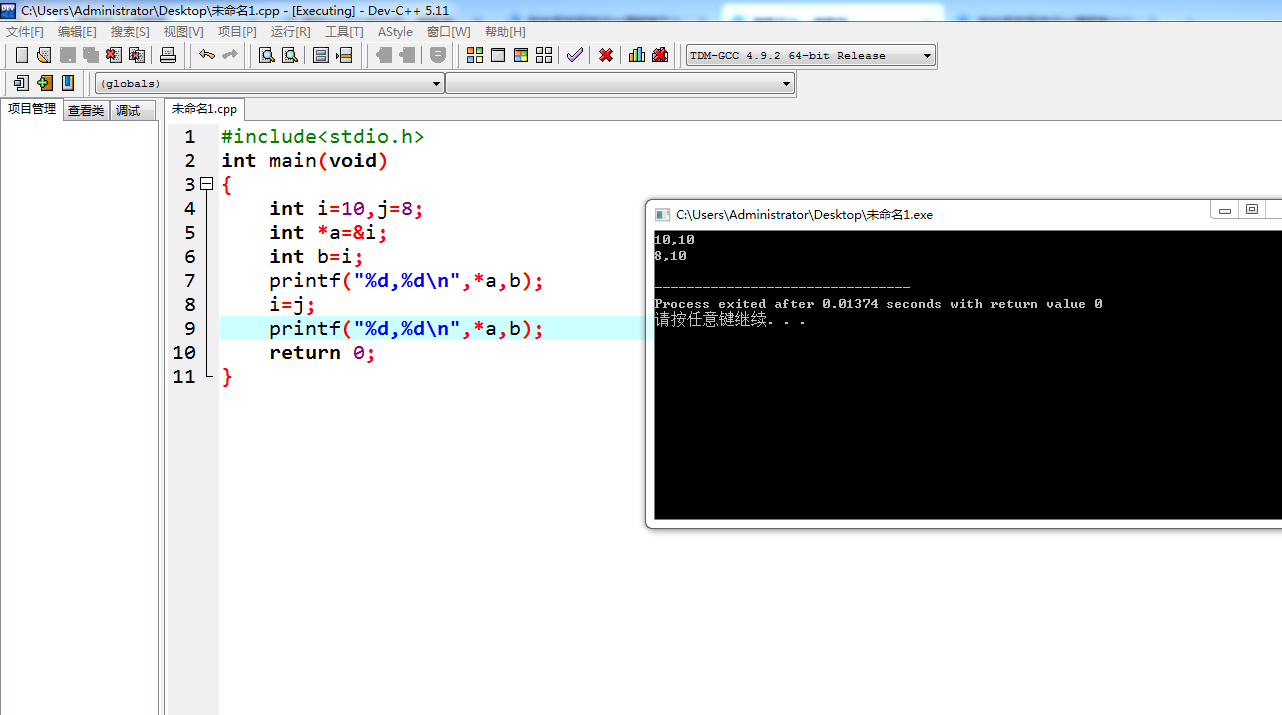Open the 运行[R] menu

coord(290,32)
